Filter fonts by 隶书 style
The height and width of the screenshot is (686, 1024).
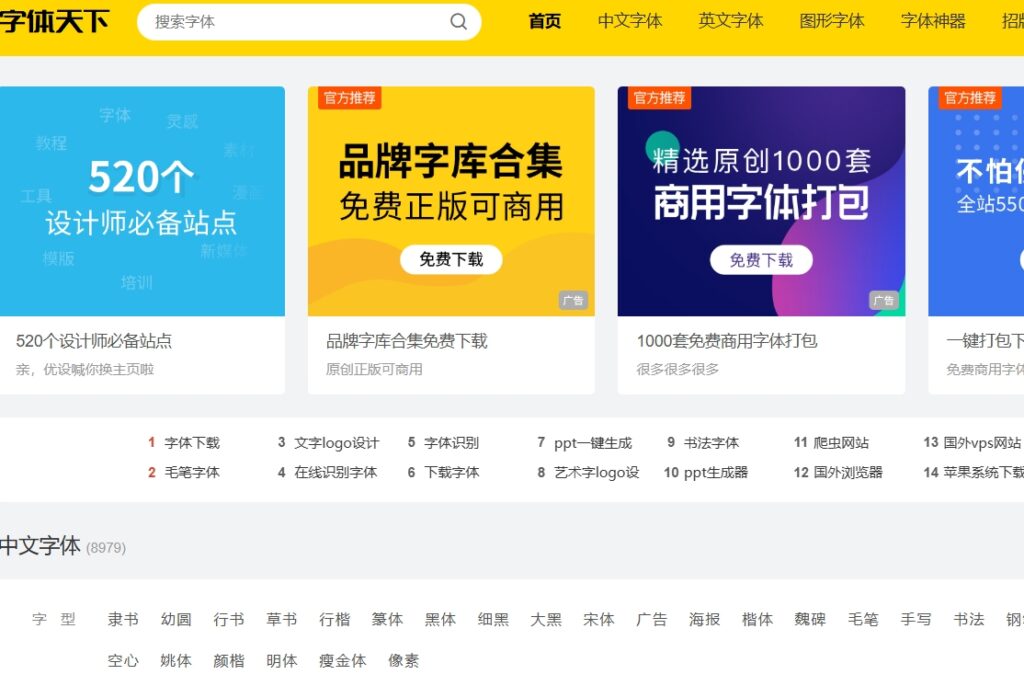(x=123, y=619)
